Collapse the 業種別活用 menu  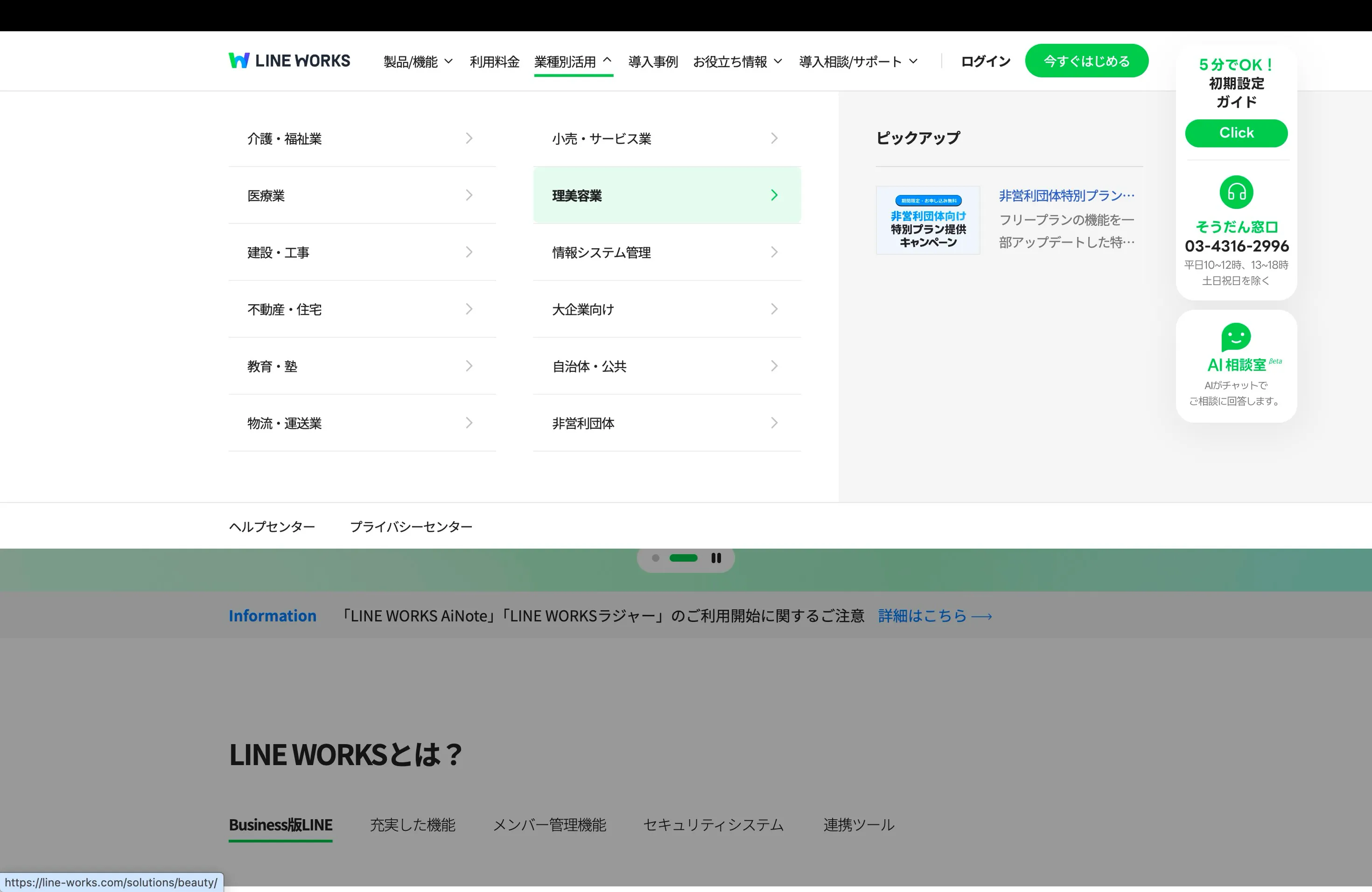573,61
